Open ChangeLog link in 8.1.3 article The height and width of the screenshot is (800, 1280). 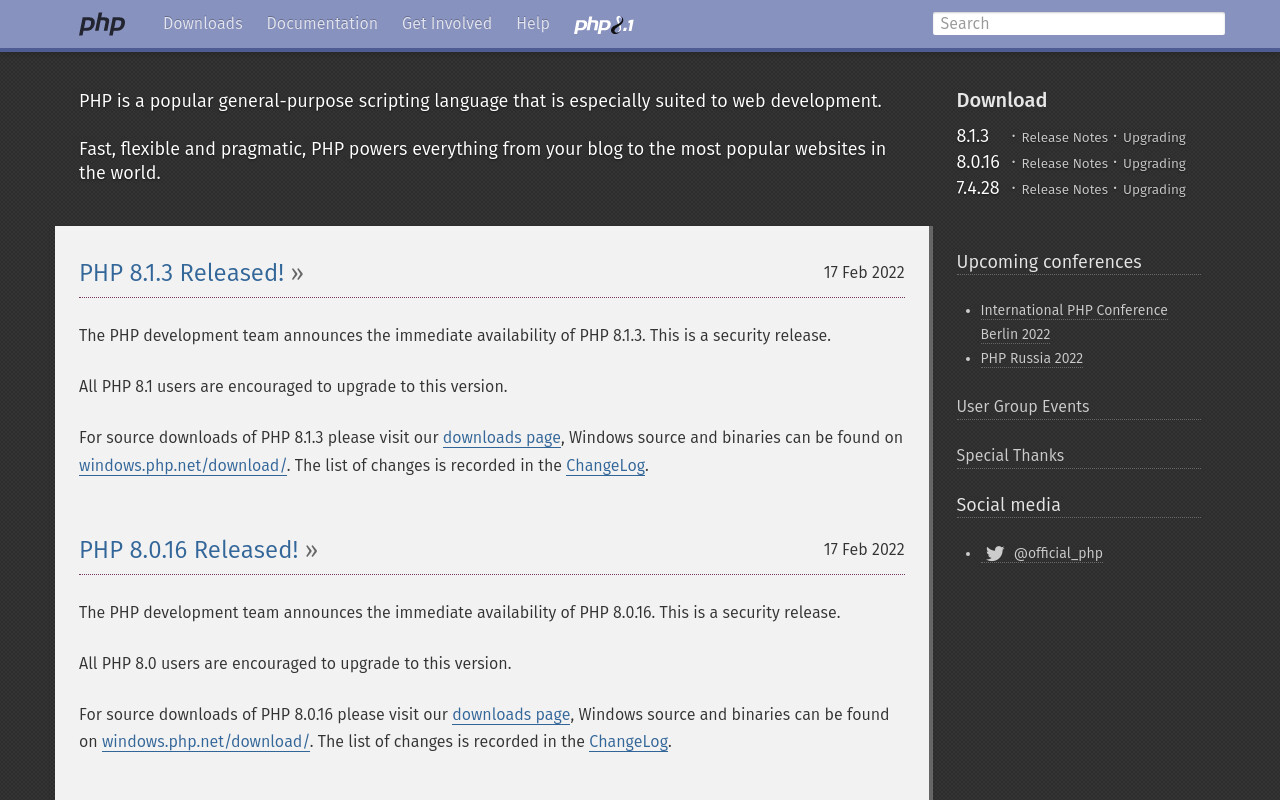[605, 466]
